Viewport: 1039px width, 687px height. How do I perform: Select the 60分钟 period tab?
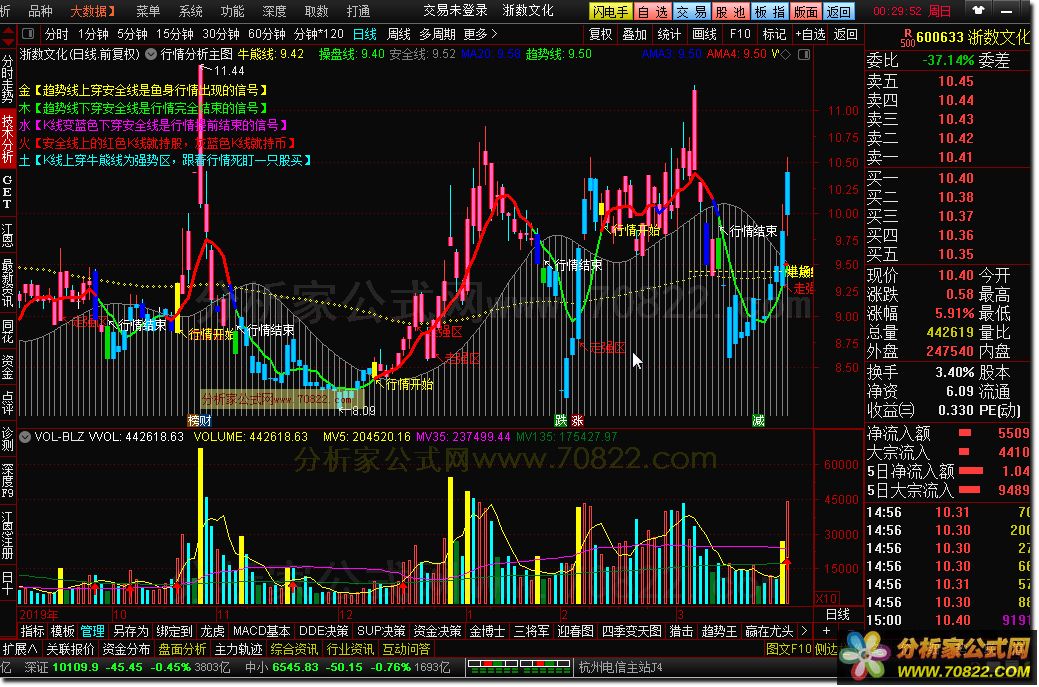tap(267, 34)
